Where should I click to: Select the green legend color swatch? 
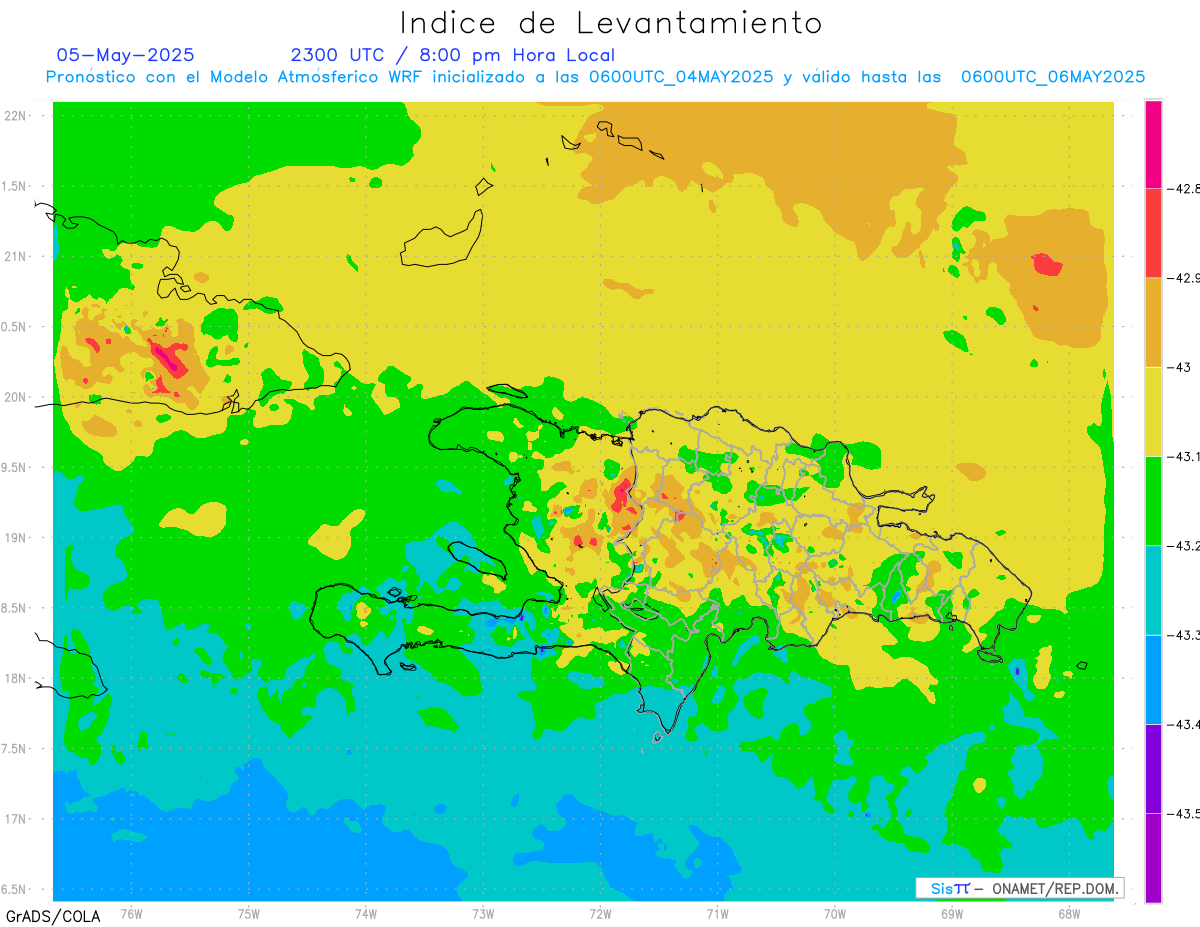[1153, 500]
